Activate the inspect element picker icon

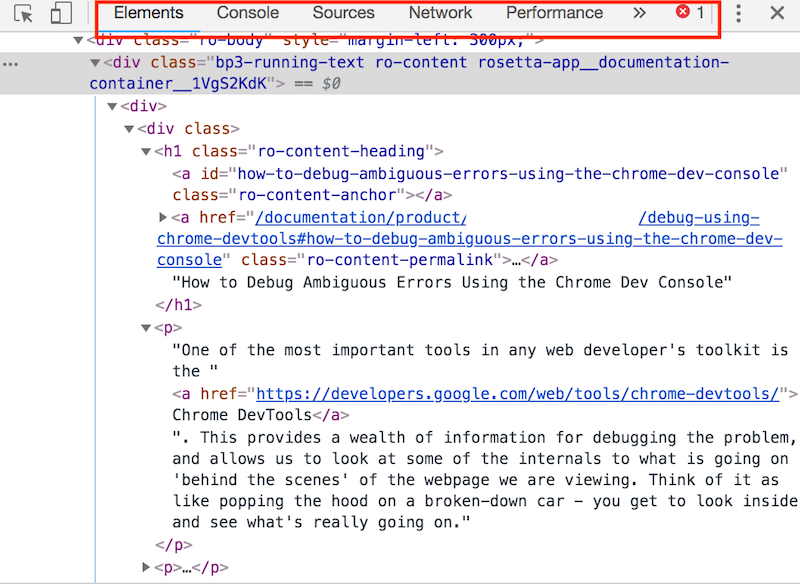23,13
